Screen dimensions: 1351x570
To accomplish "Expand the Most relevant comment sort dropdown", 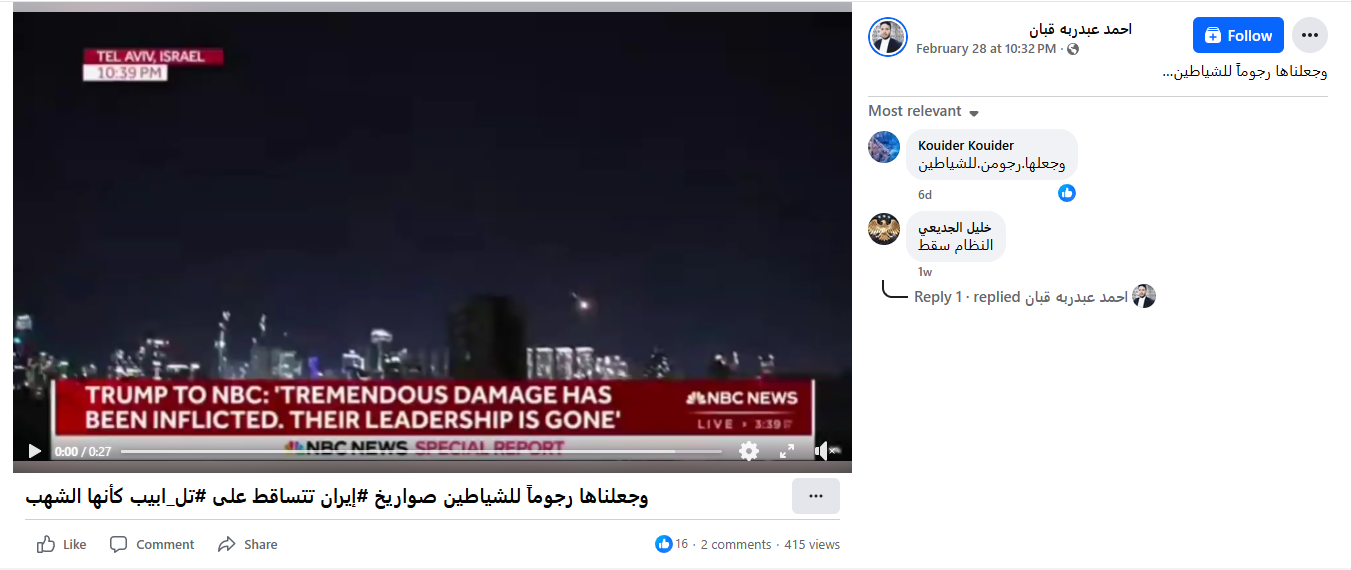I will pyautogui.click(x=923, y=111).
